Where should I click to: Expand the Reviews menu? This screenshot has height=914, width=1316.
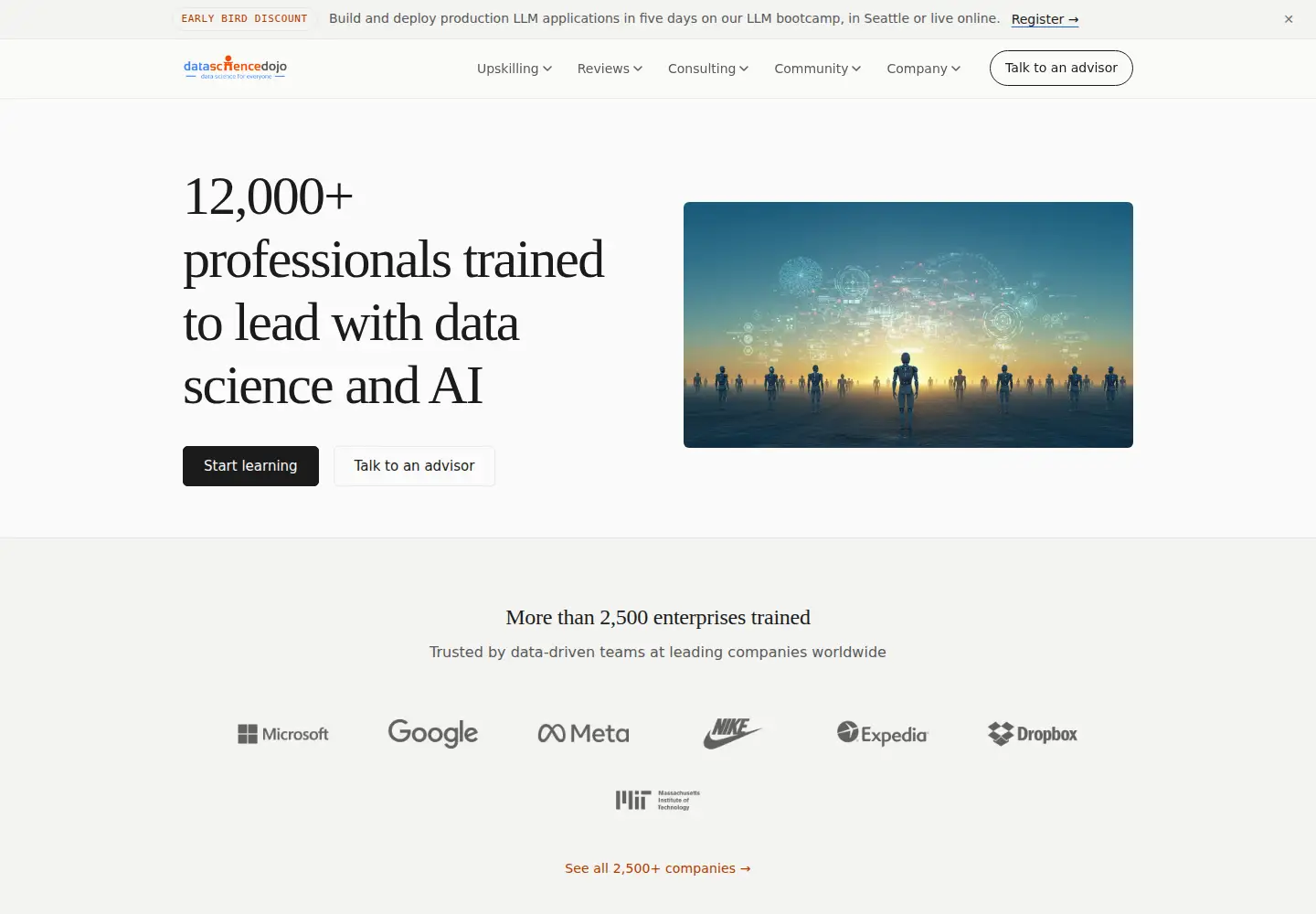pos(610,69)
